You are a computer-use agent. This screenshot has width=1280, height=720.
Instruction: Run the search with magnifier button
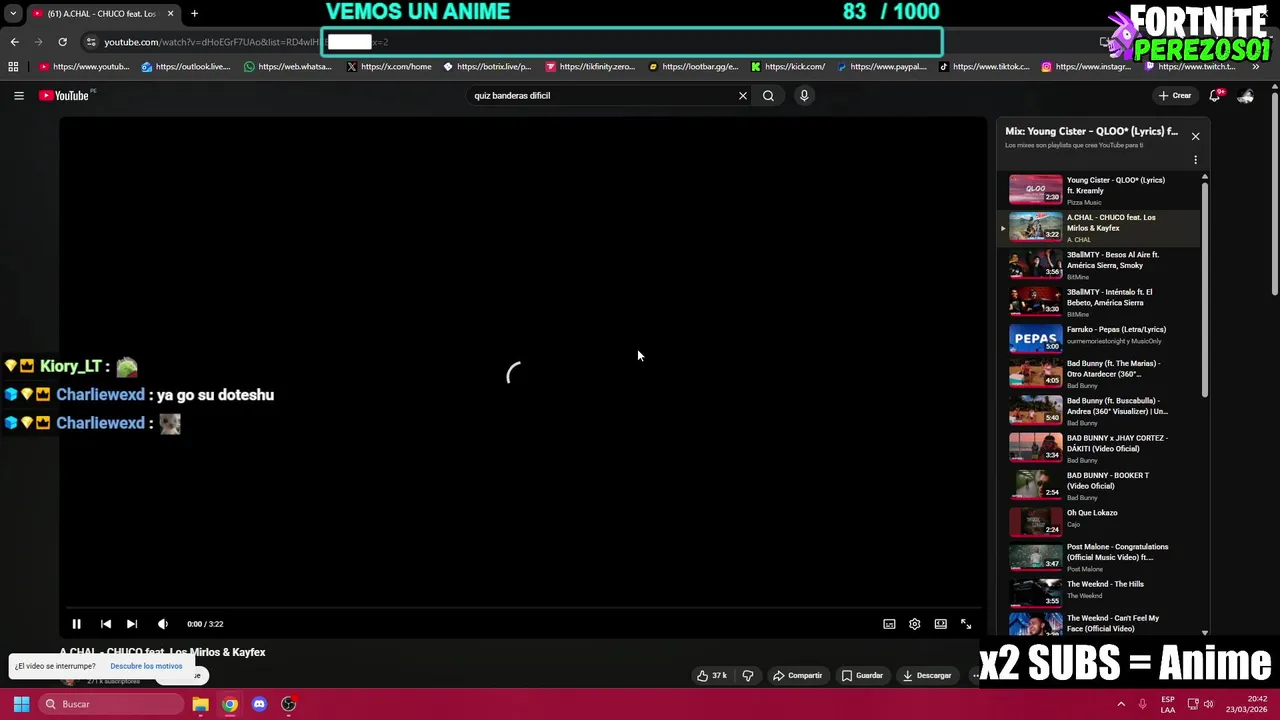pos(768,96)
